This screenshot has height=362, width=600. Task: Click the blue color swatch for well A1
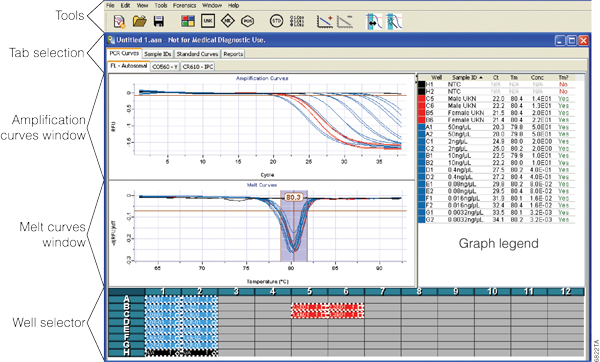421,127
